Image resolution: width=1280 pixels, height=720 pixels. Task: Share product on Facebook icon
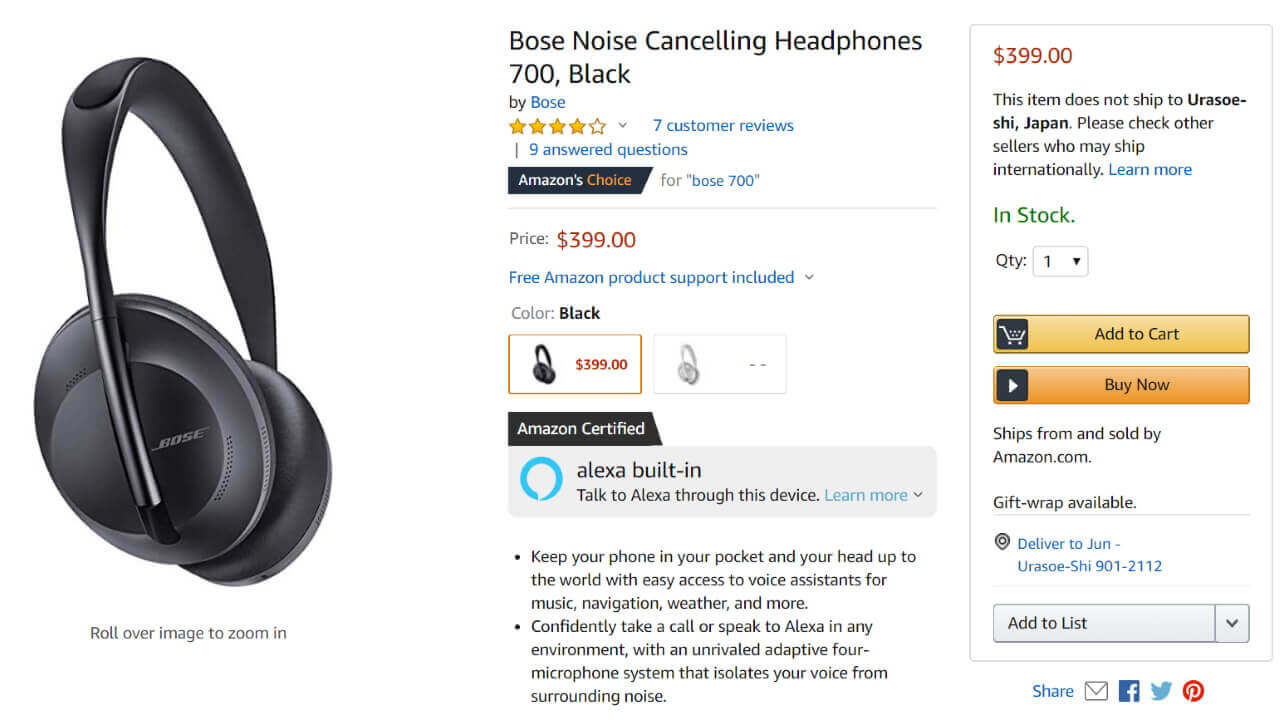(1129, 691)
